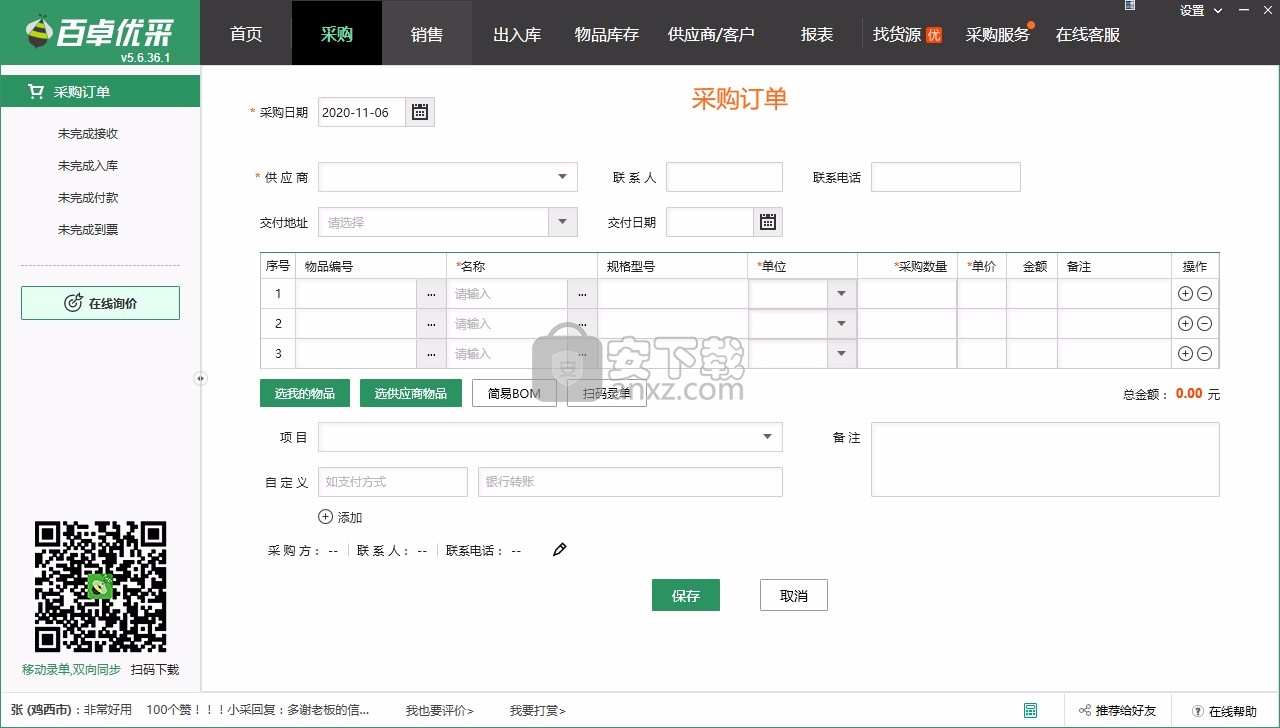Open the 找货源 tab

pyautogui.click(x=907, y=34)
